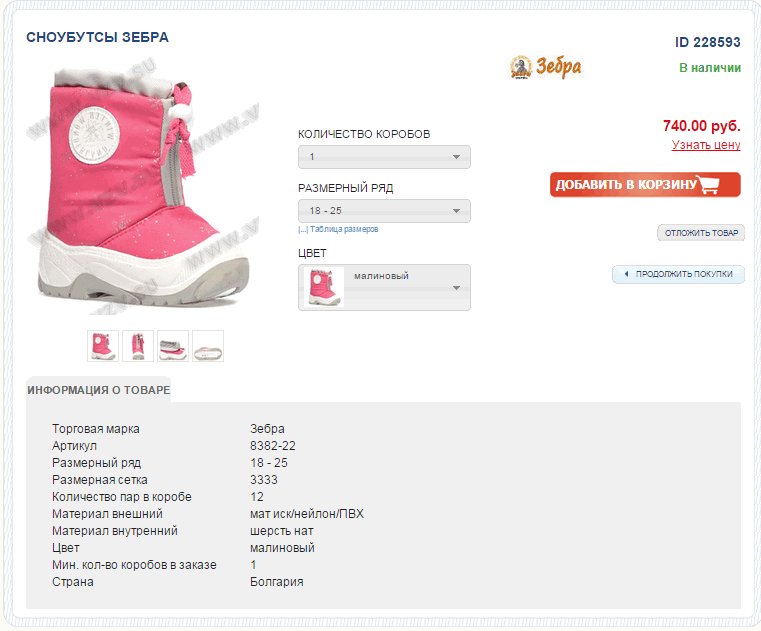Expand the КОЛИЧЕСТВО КОРОБОВ dropdown

(x=384, y=157)
